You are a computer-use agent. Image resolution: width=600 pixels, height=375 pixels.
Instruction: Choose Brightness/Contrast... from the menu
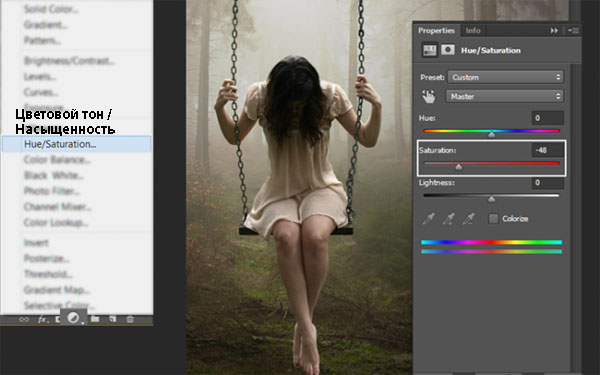click(69, 61)
